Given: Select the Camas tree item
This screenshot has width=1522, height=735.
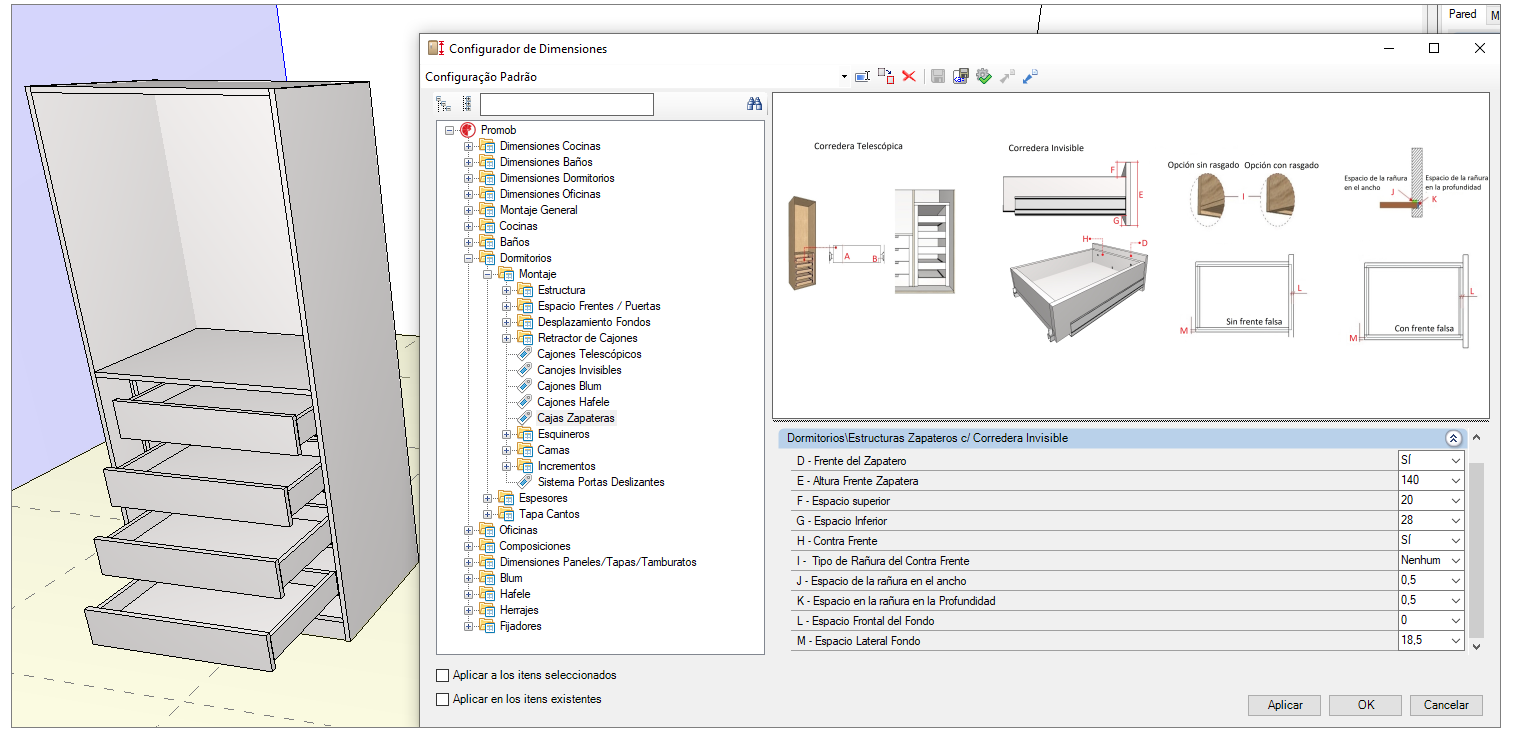Looking at the screenshot, I should (553, 450).
